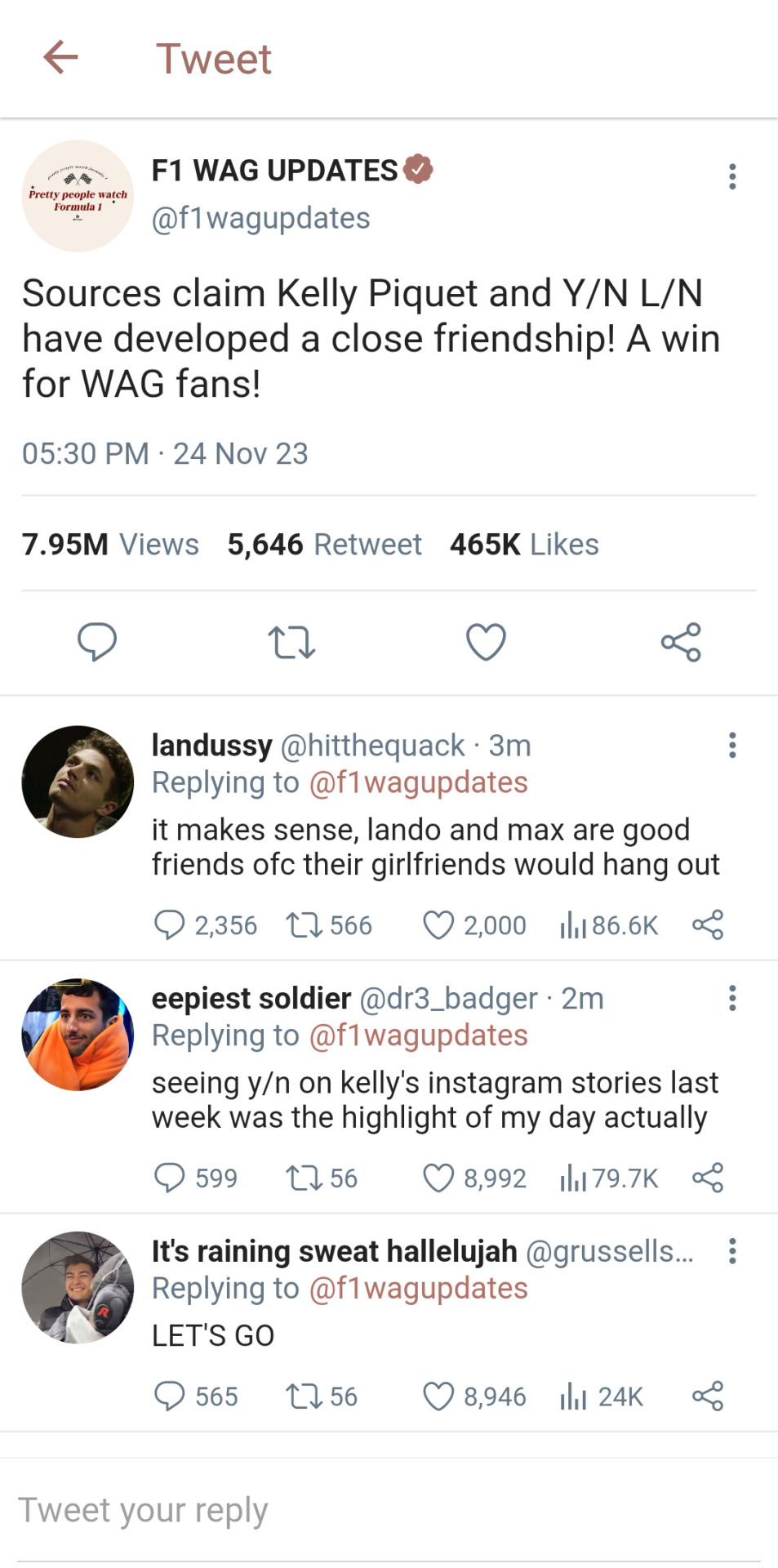View analytics on landussy's reply
Image resolution: width=778 pixels, height=1568 pixels.
573,925
